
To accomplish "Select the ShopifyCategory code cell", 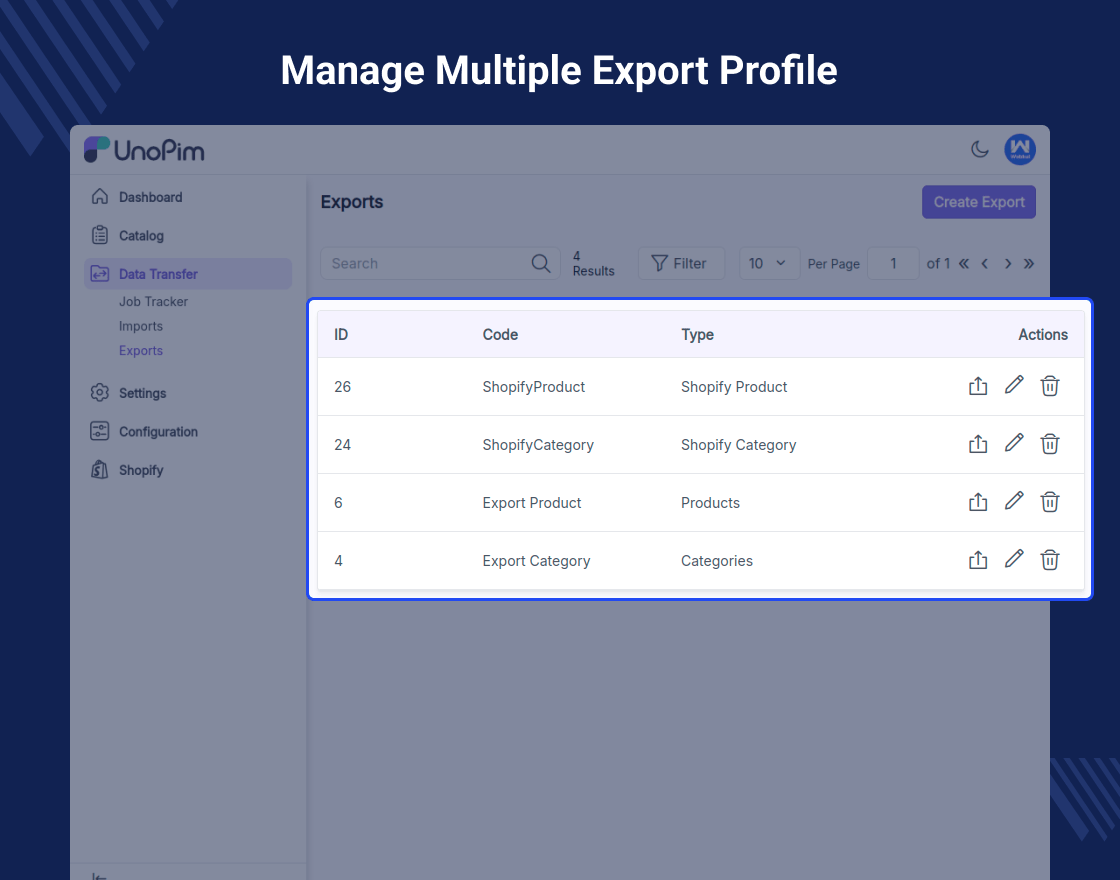I will [x=538, y=444].
